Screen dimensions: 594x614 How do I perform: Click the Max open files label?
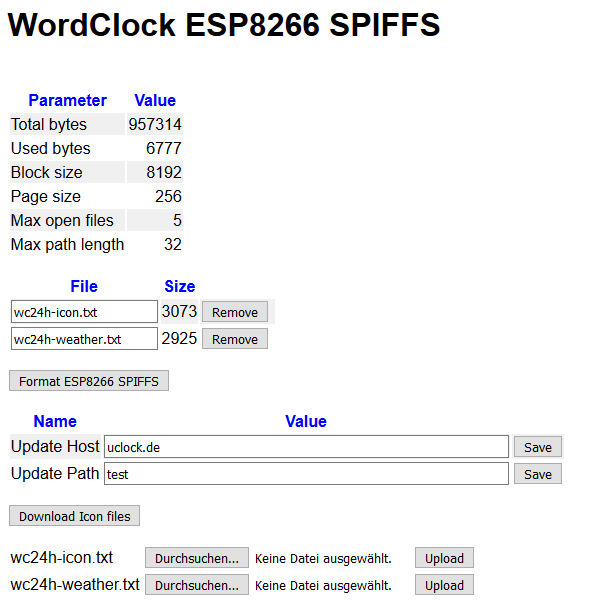[x=62, y=220]
